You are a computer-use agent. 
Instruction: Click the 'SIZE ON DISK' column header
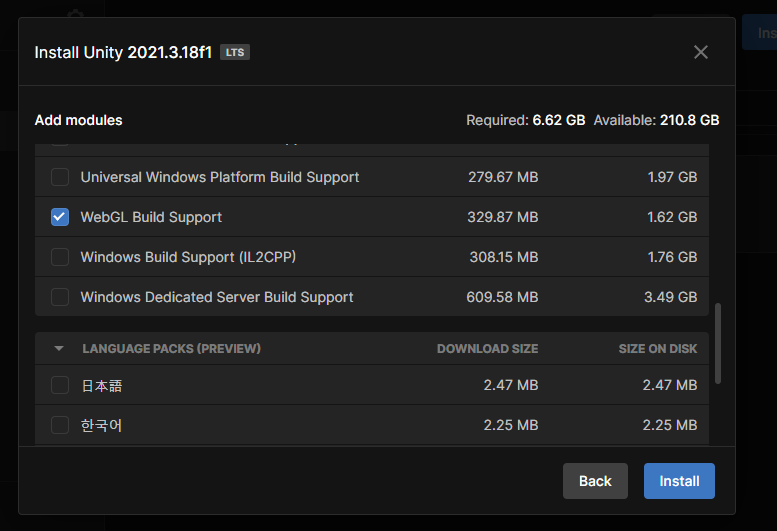(658, 349)
